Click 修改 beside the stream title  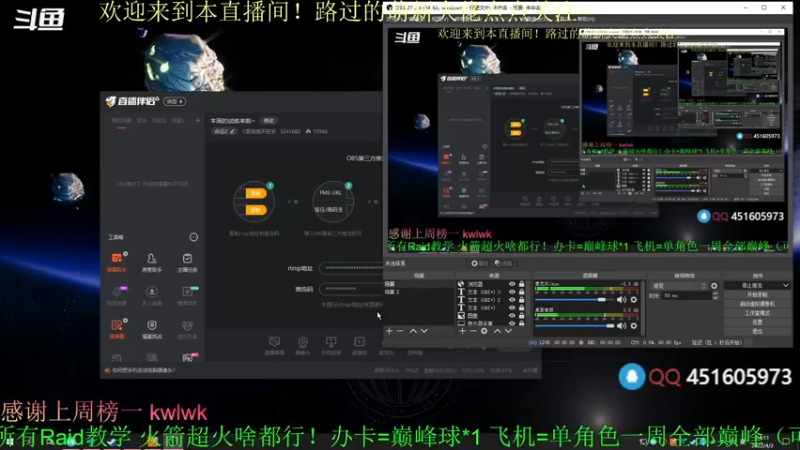point(268,121)
